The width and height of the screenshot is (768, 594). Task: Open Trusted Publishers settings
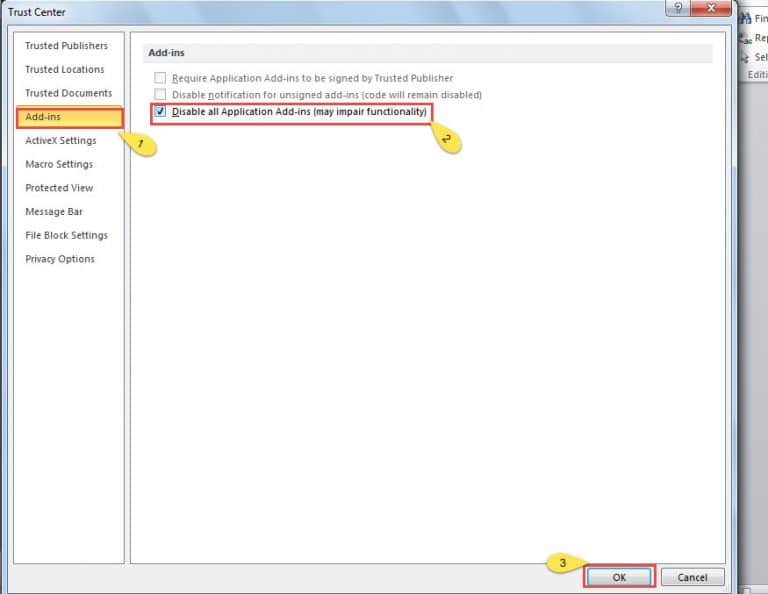(x=67, y=46)
